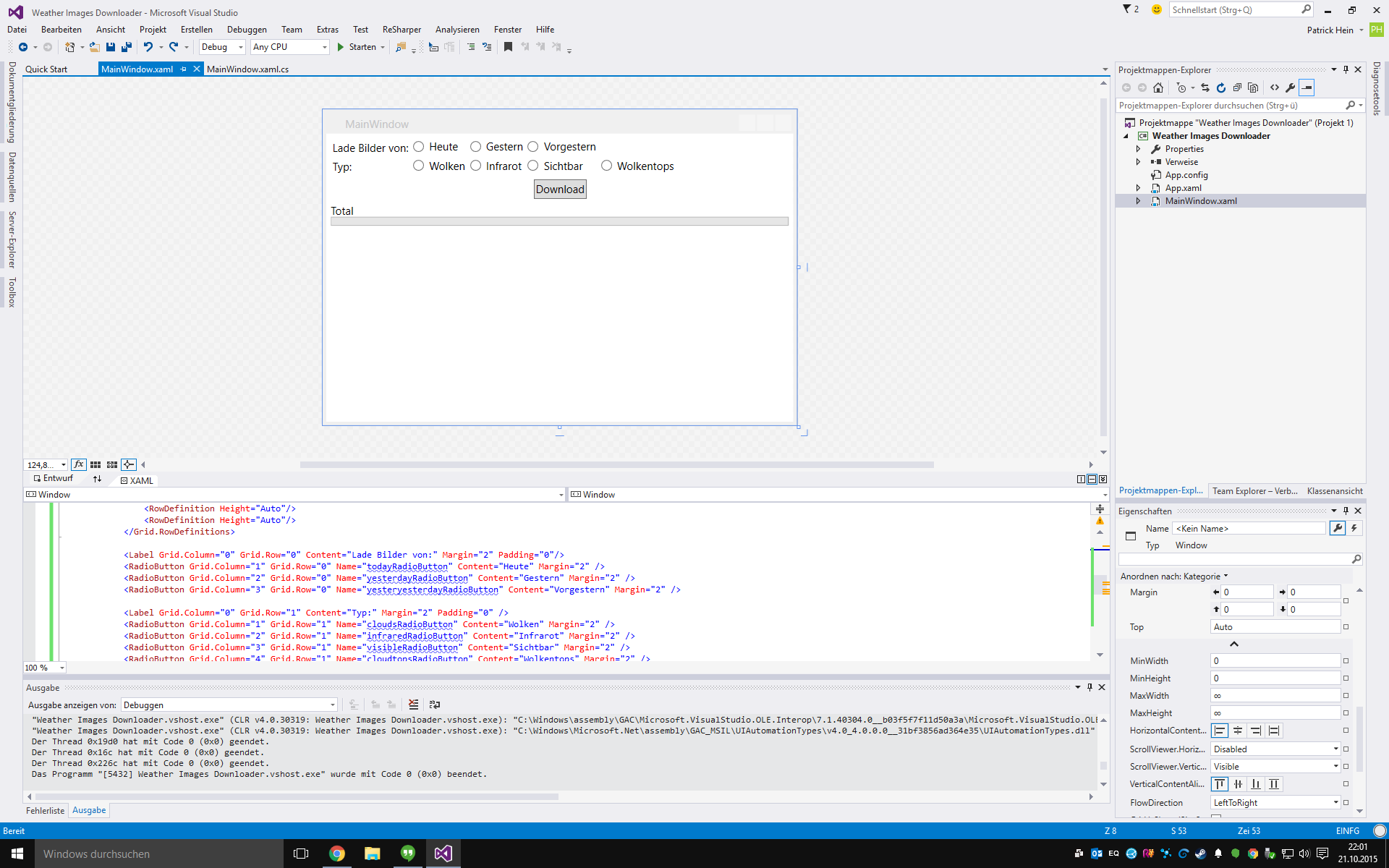
Task: Click the refresh icon in Projektmappen-Explorer
Action: (1221, 88)
